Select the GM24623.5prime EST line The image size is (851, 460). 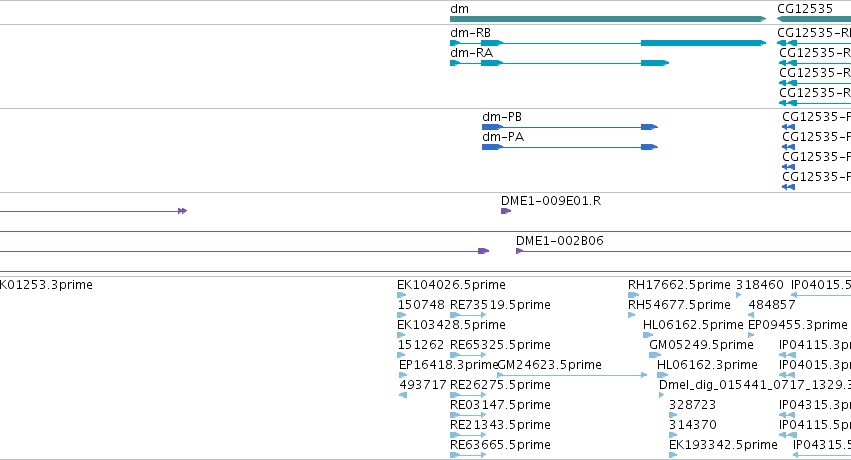click(572, 375)
